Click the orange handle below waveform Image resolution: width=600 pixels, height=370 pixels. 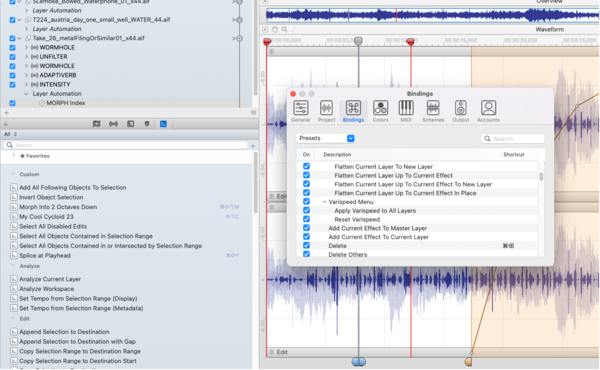click(468, 362)
